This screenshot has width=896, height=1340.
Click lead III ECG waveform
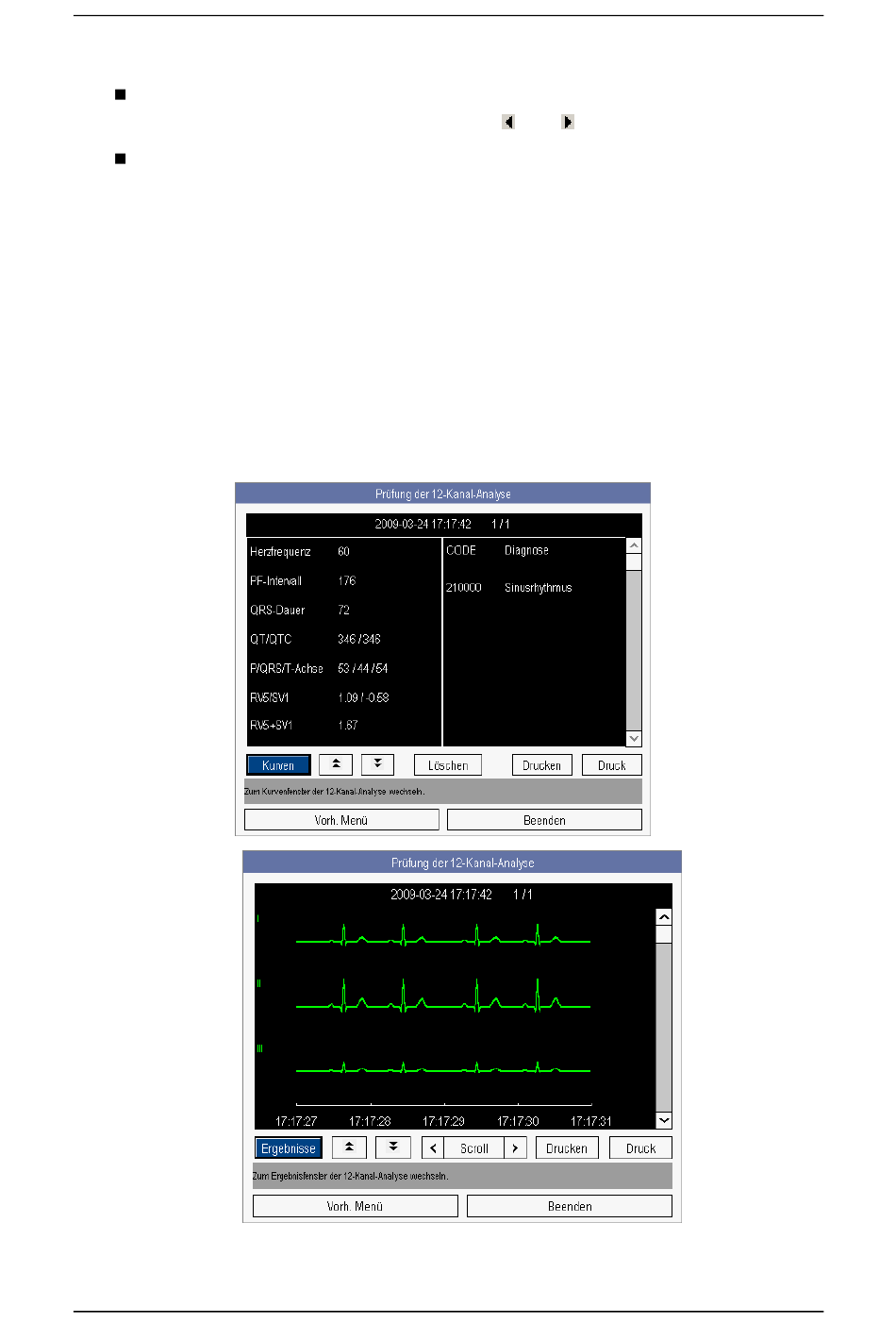click(443, 1068)
